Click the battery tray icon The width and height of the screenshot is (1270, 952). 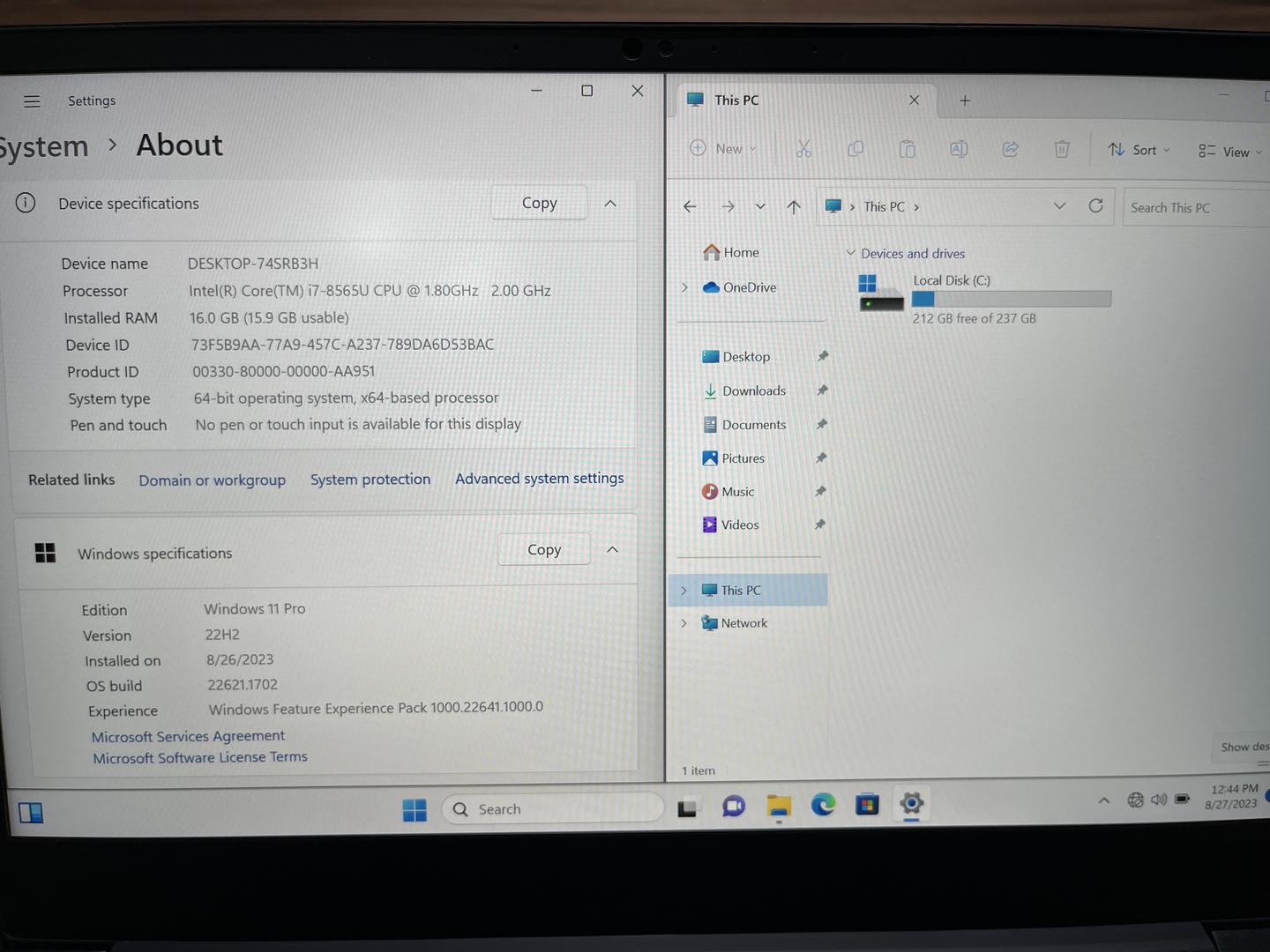tap(1182, 799)
